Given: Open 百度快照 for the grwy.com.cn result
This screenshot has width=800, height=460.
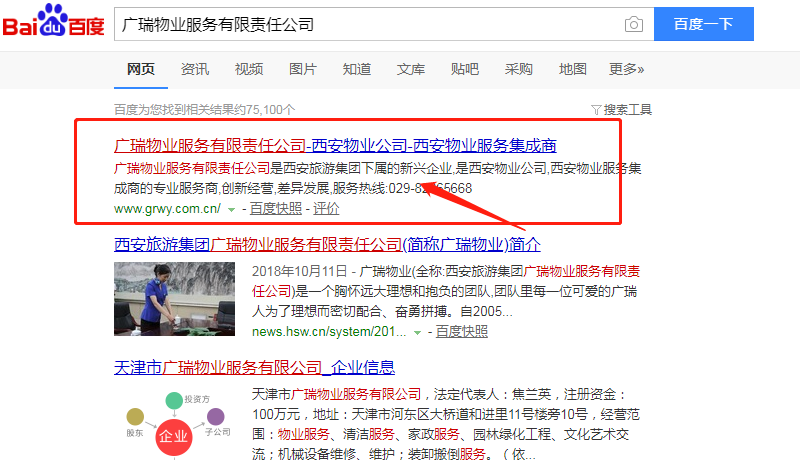Looking at the screenshot, I should click(275, 208).
